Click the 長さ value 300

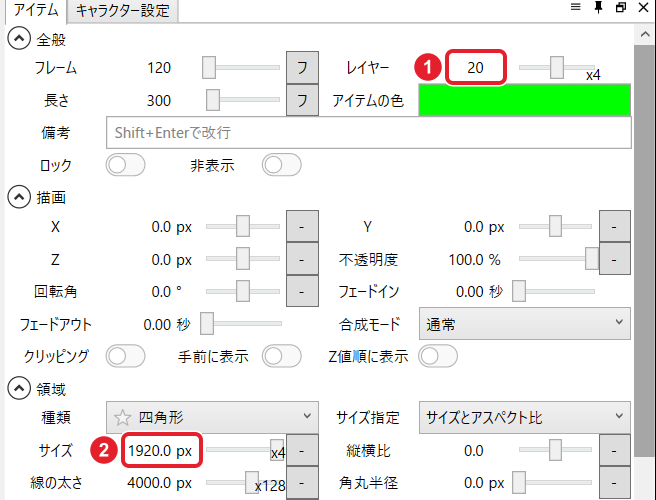159,100
